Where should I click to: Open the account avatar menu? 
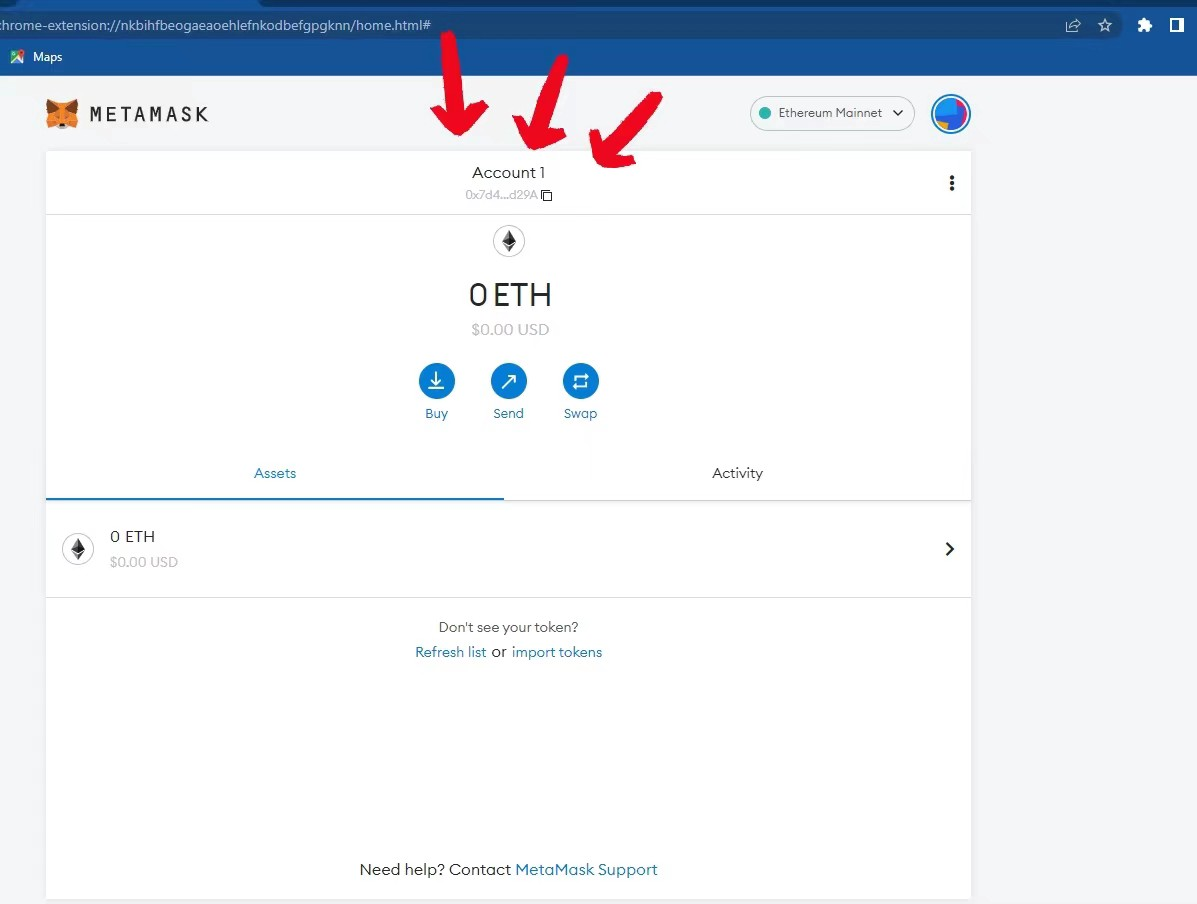click(950, 114)
